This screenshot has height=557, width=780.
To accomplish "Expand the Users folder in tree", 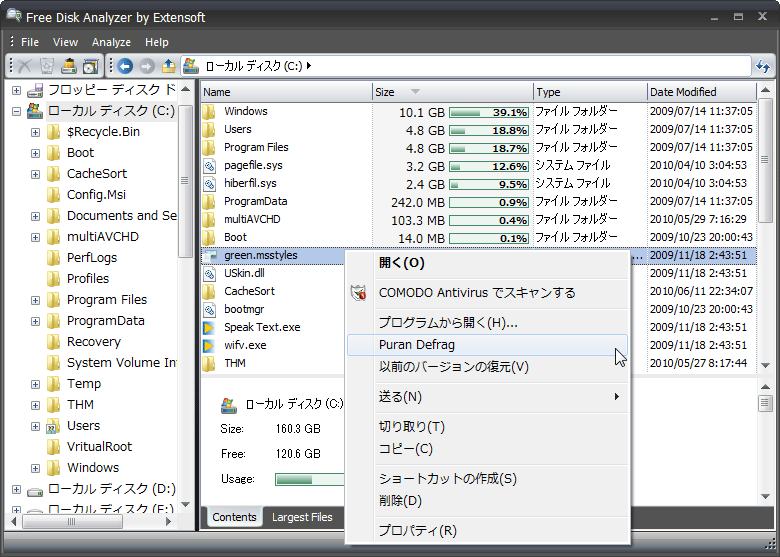I will (x=35, y=426).
